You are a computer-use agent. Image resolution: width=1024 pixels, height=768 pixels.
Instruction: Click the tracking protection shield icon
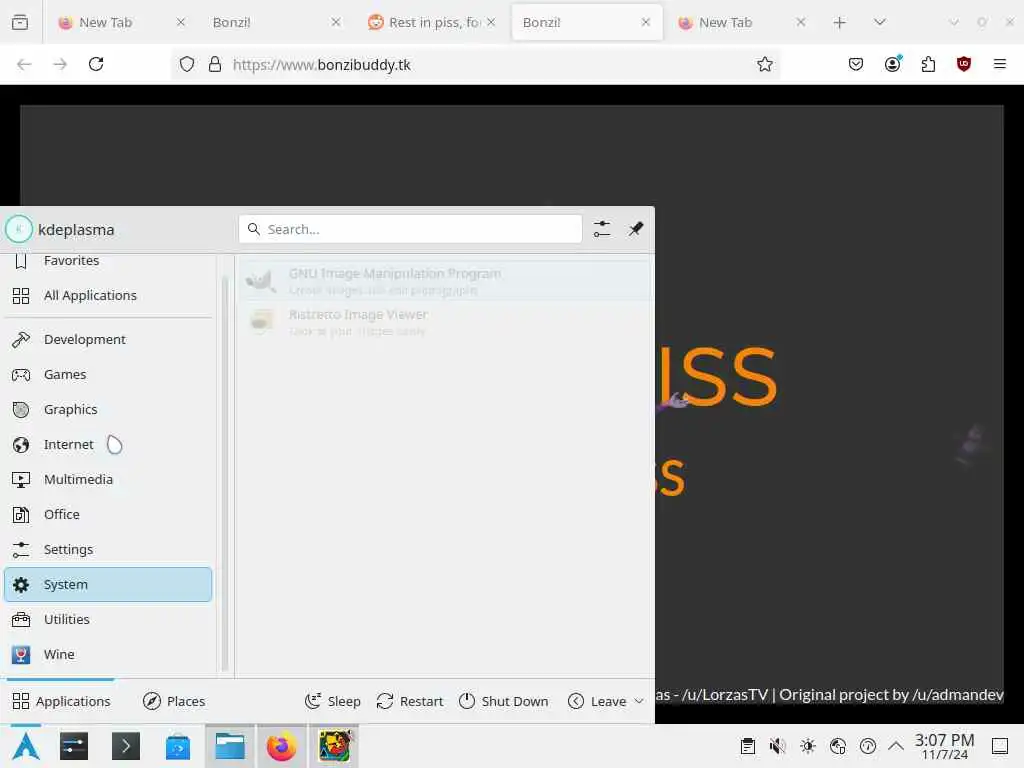[x=187, y=64]
